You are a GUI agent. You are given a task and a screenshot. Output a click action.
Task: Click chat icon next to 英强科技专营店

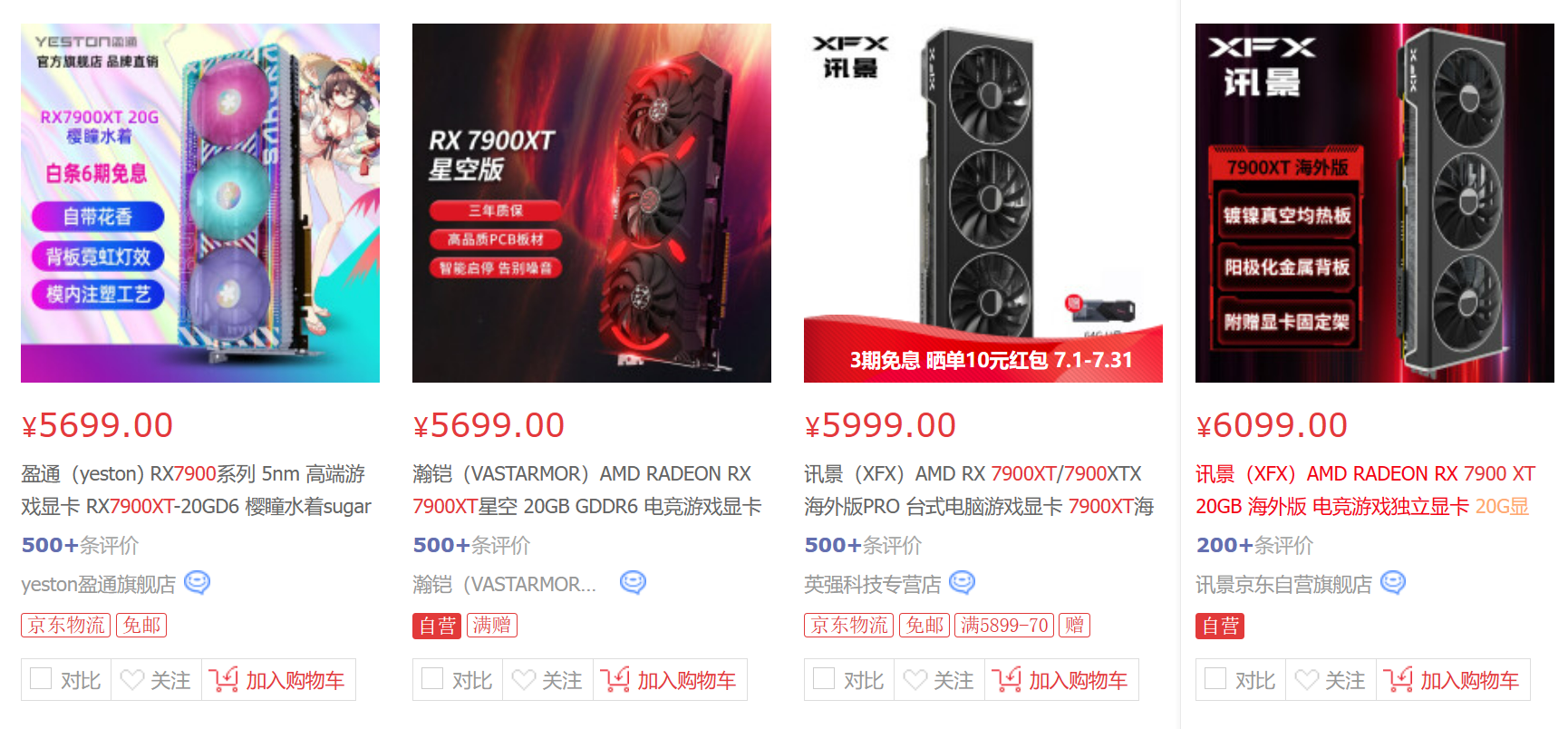pyautogui.click(x=962, y=583)
